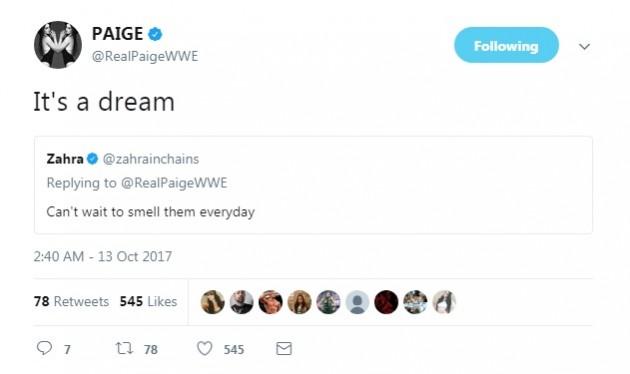630x374 pixels.
Task: Click the dark red liker avatar
Action: pyautogui.click(x=386, y=302)
